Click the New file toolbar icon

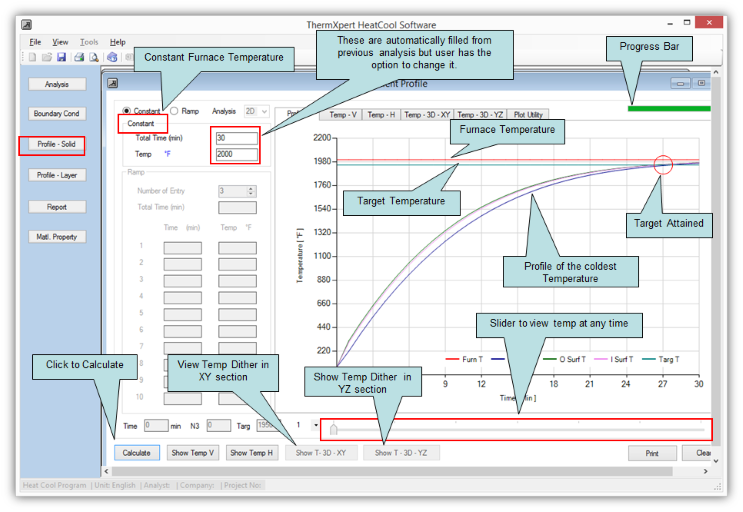click(32, 57)
